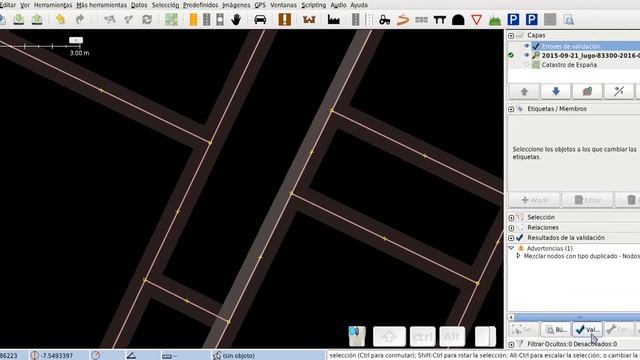
Task: Collapse the Etiquetas / Miembros panel
Action: pos(511,109)
